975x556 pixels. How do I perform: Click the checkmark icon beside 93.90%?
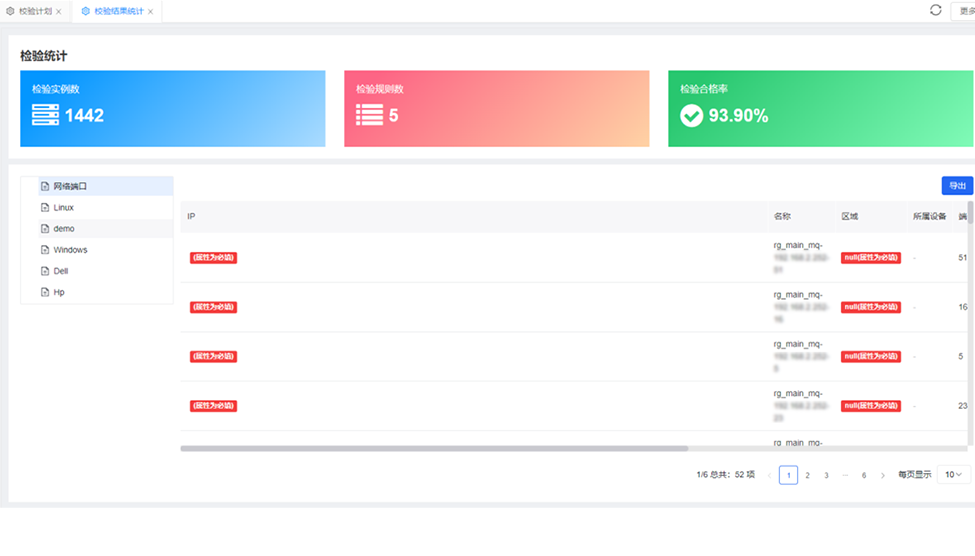(691, 116)
